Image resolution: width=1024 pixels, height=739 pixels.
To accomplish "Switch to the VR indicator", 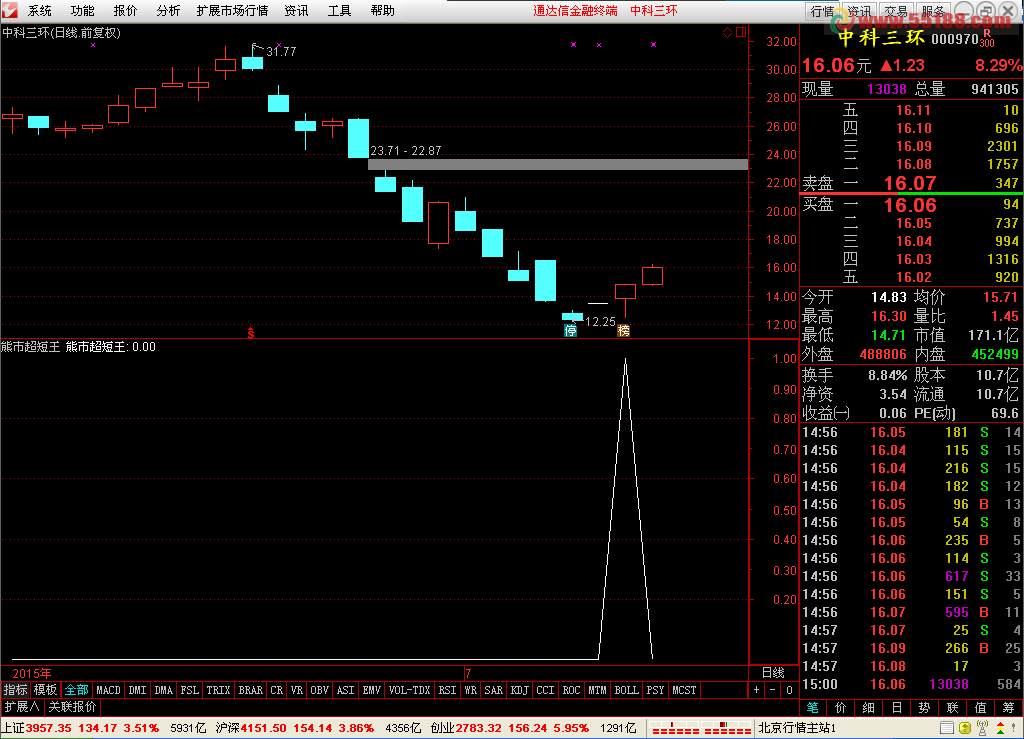I will click(x=297, y=689).
